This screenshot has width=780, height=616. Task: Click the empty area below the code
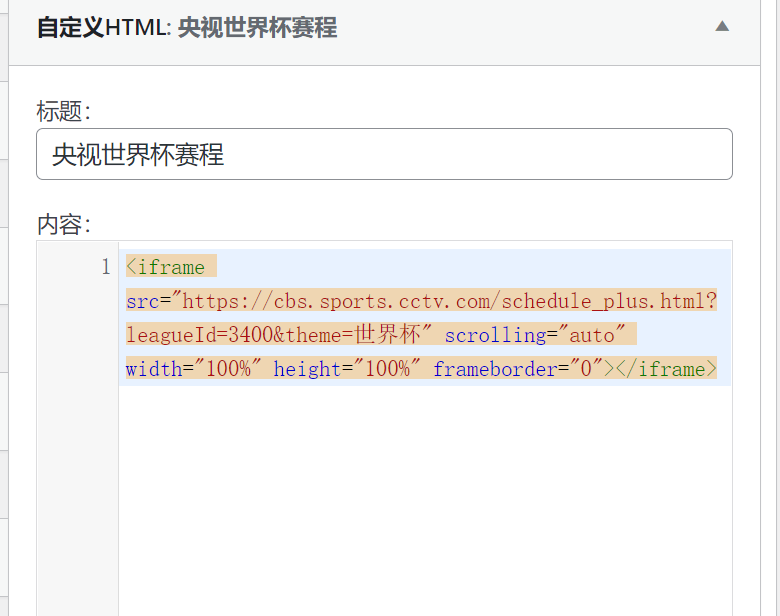coord(425,498)
